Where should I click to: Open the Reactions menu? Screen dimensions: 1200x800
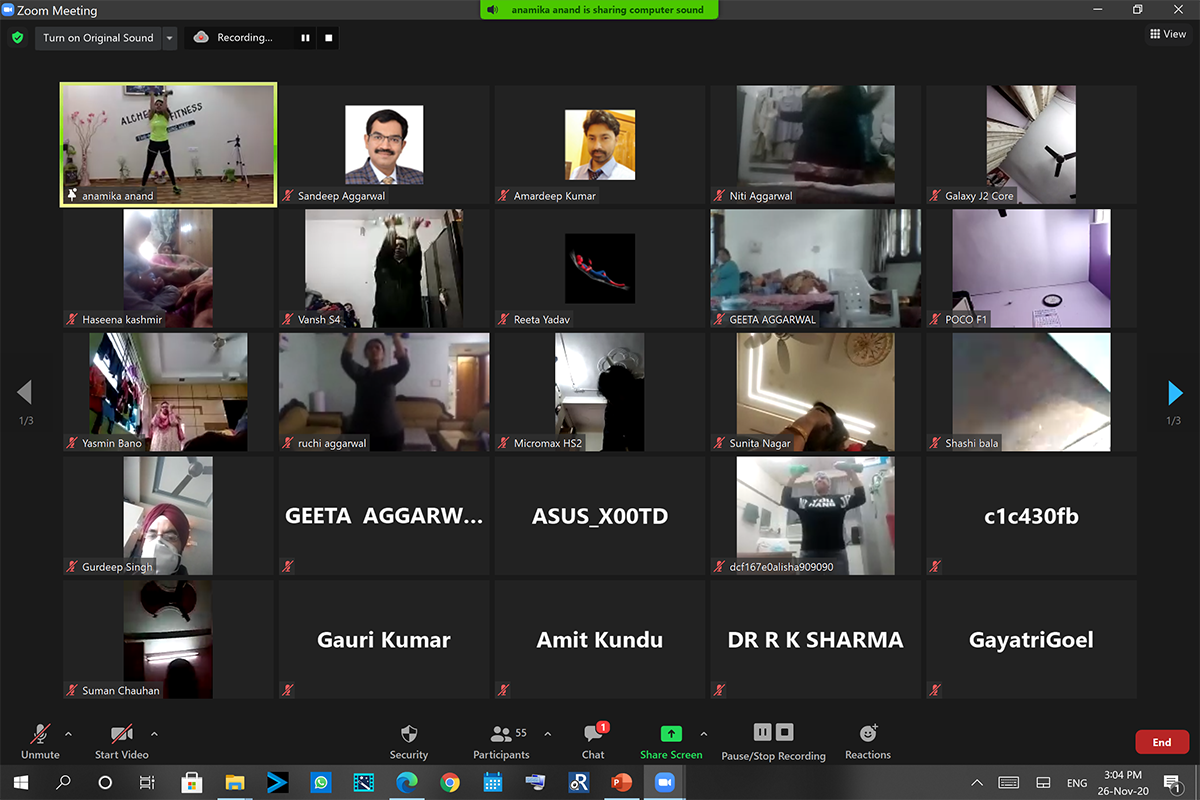point(867,735)
